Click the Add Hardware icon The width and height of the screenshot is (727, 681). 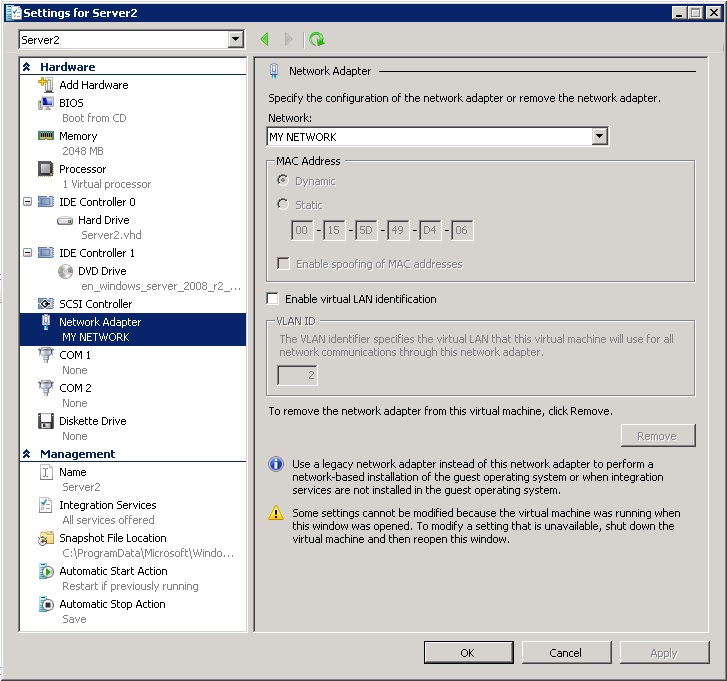(45, 85)
